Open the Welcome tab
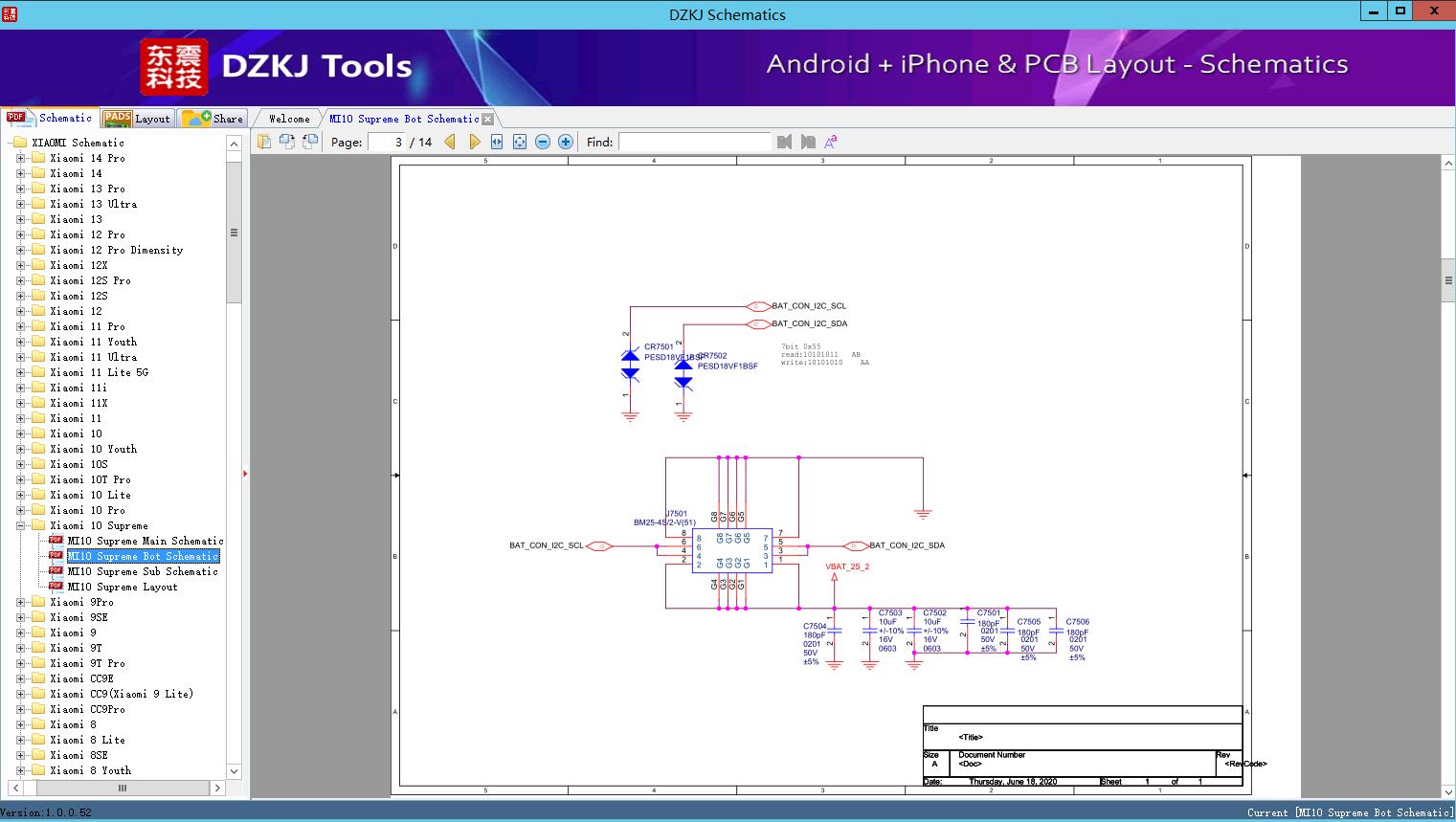This screenshot has height=822, width=1456. 289,119
